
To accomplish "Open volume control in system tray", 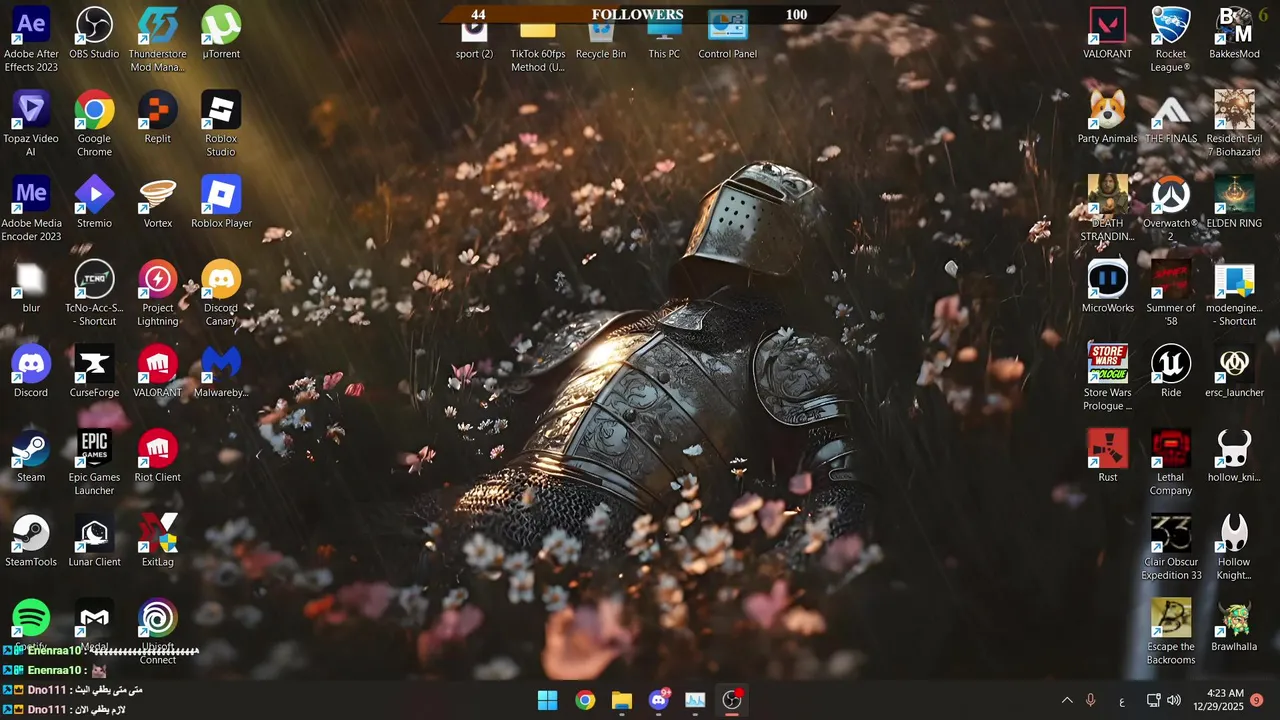I will pyautogui.click(x=1174, y=700).
